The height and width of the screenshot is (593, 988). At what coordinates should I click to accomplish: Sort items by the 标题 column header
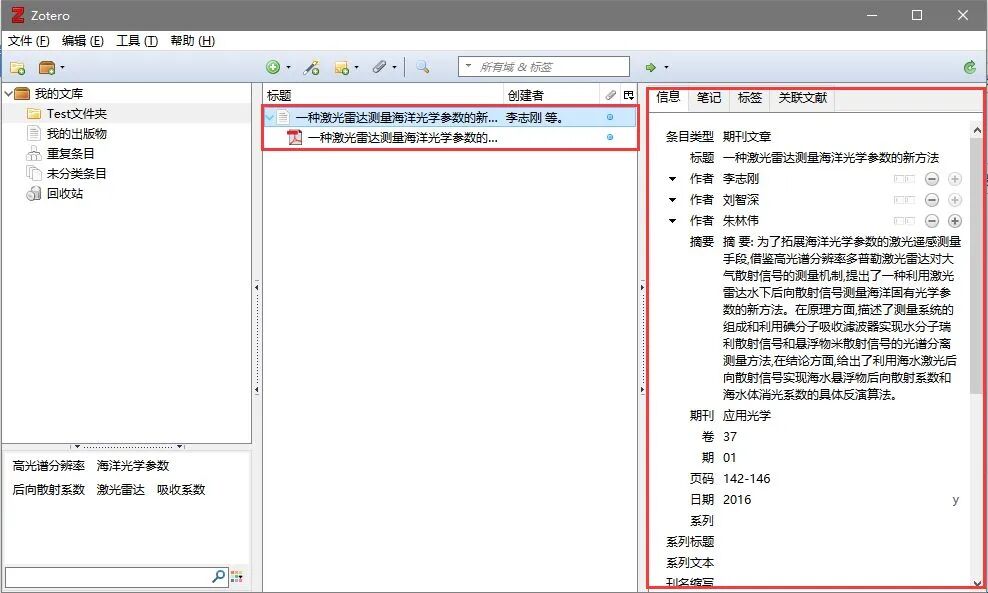click(x=383, y=95)
